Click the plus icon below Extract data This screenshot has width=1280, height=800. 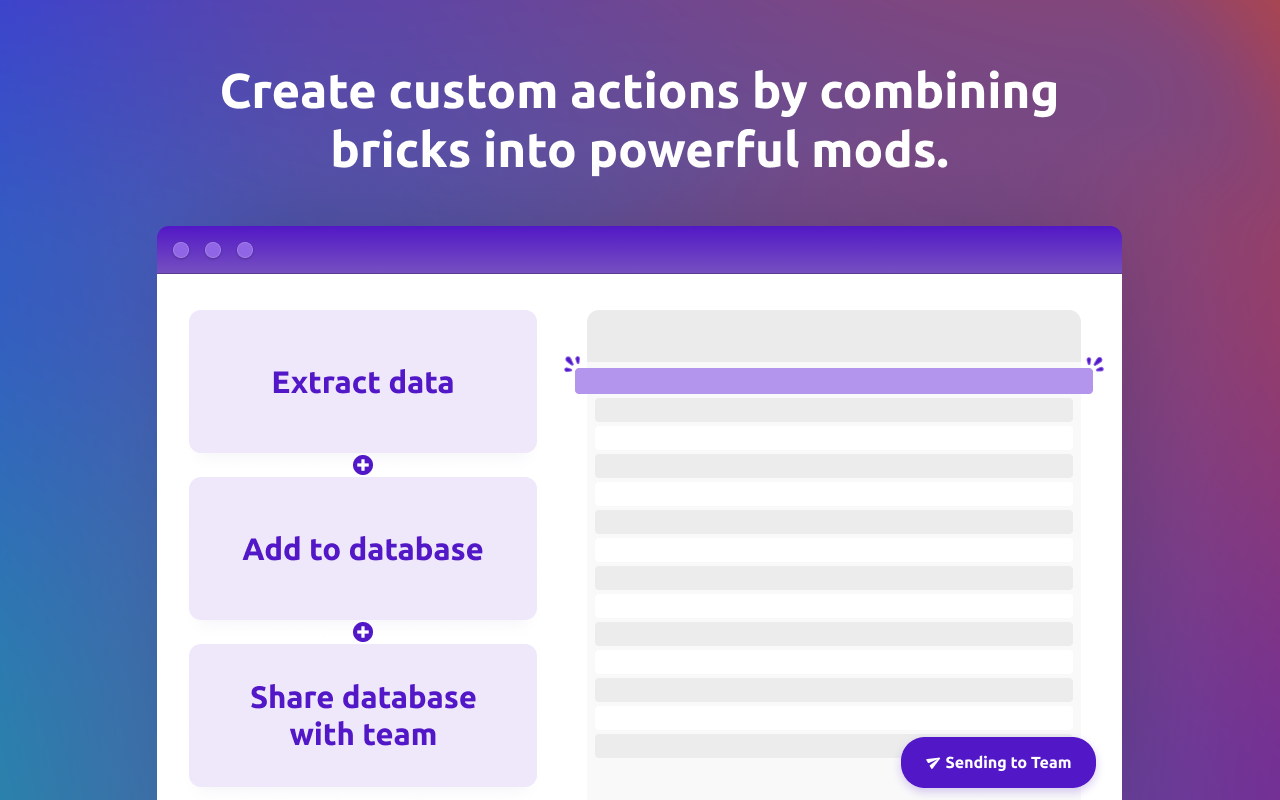coord(363,465)
